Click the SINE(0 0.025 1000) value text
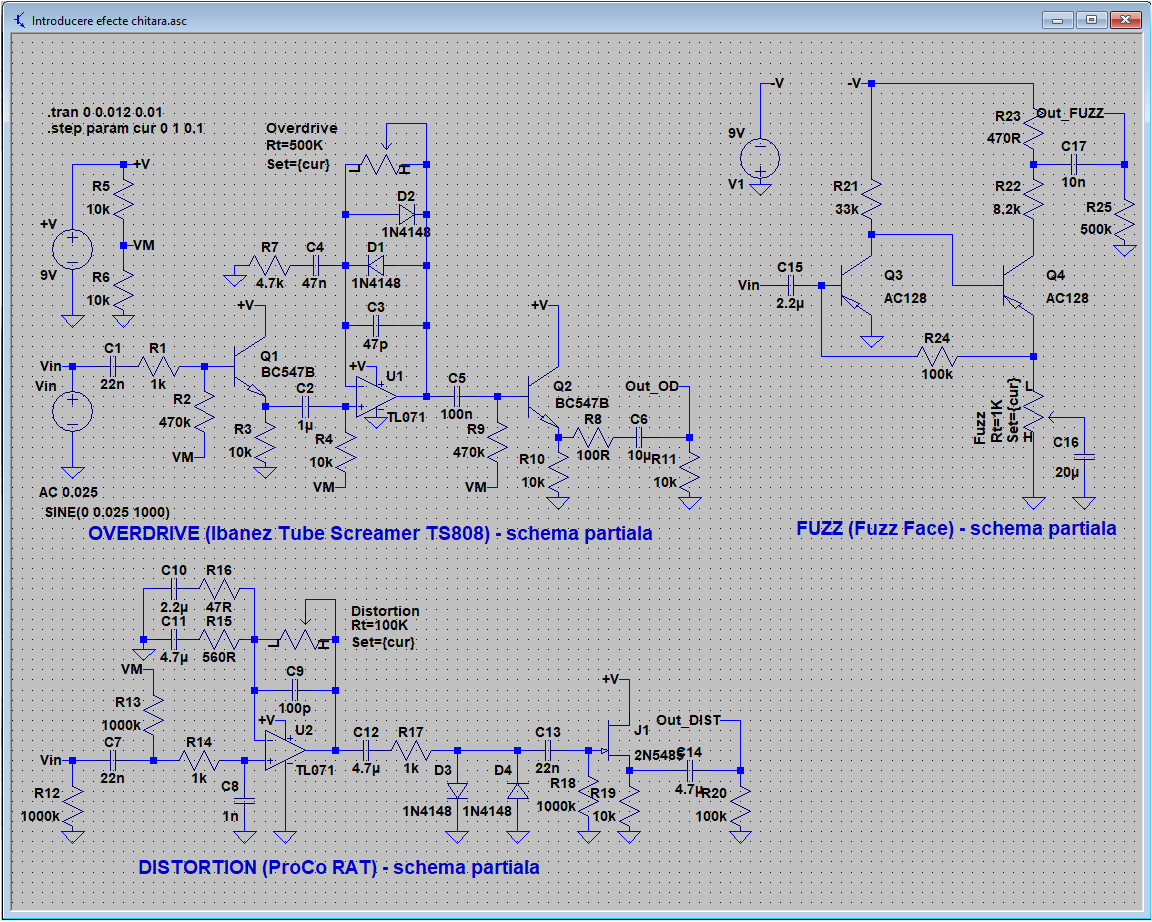 107,512
